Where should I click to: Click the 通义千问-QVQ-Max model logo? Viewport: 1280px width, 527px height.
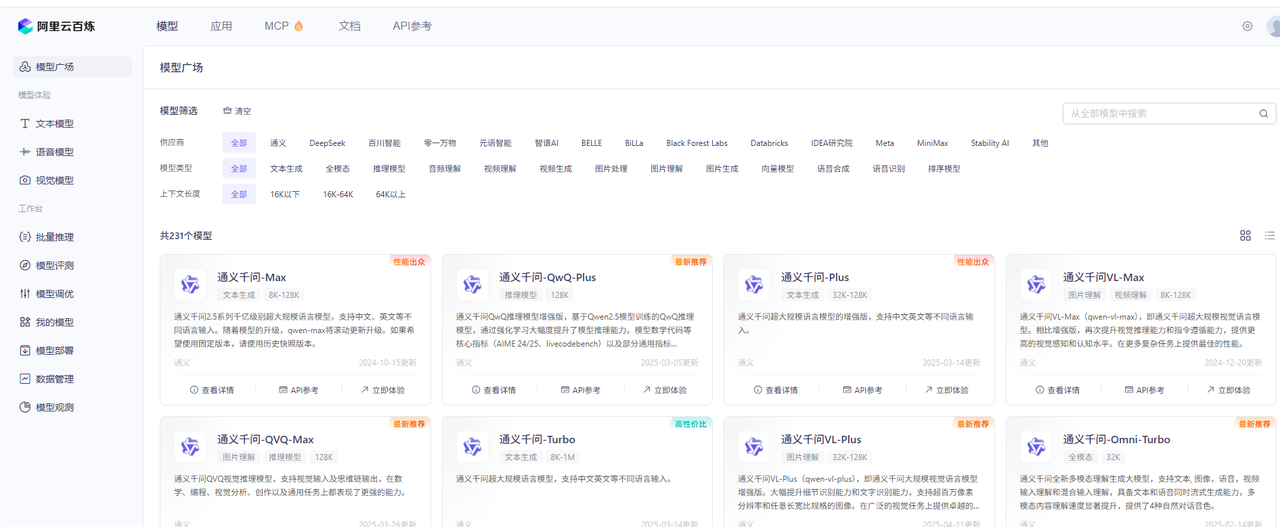click(190, 446)
